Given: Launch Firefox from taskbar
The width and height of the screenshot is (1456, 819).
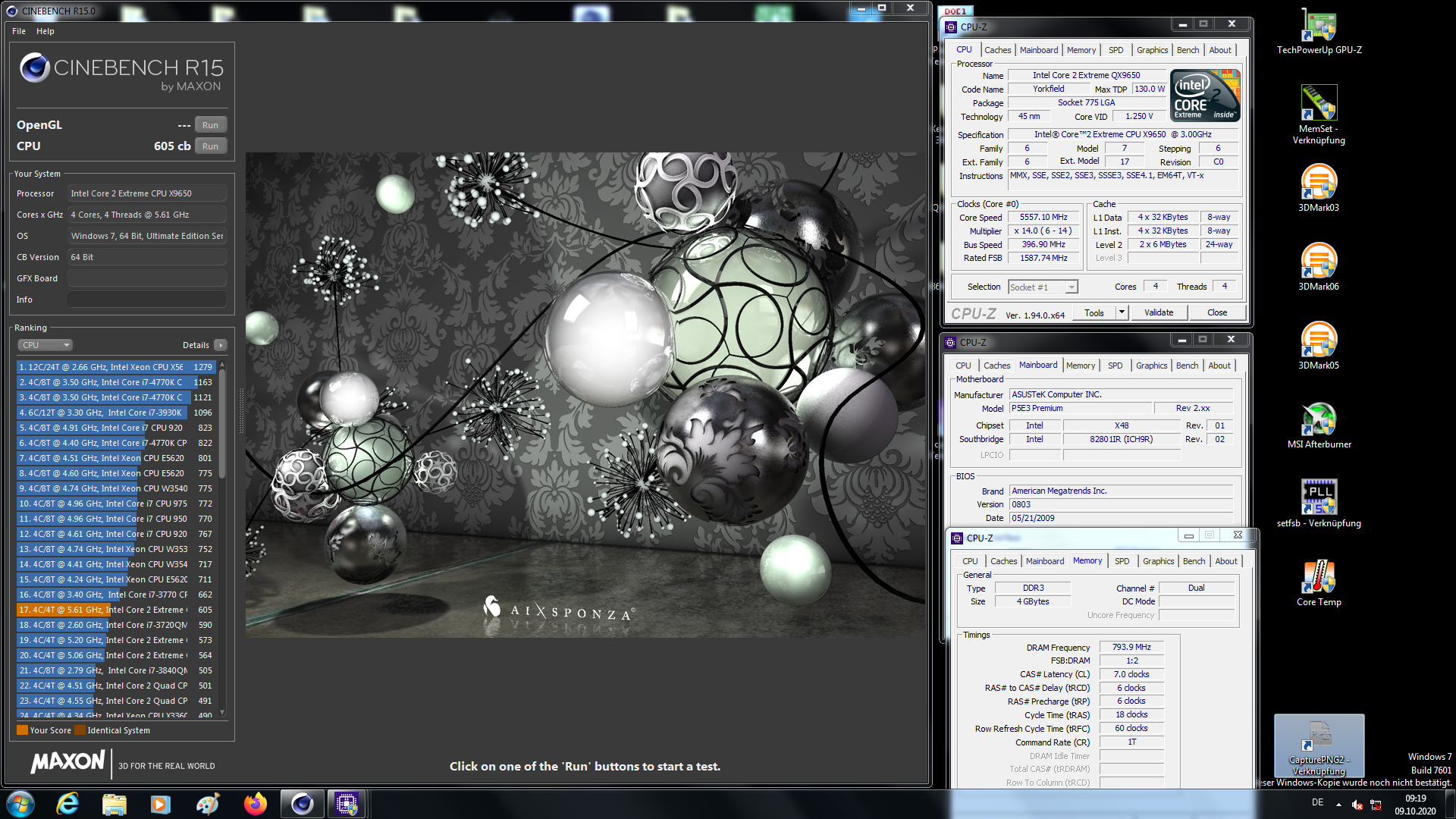Looking at the screenshot, I should pyautogui.click(x=256, y=803).
